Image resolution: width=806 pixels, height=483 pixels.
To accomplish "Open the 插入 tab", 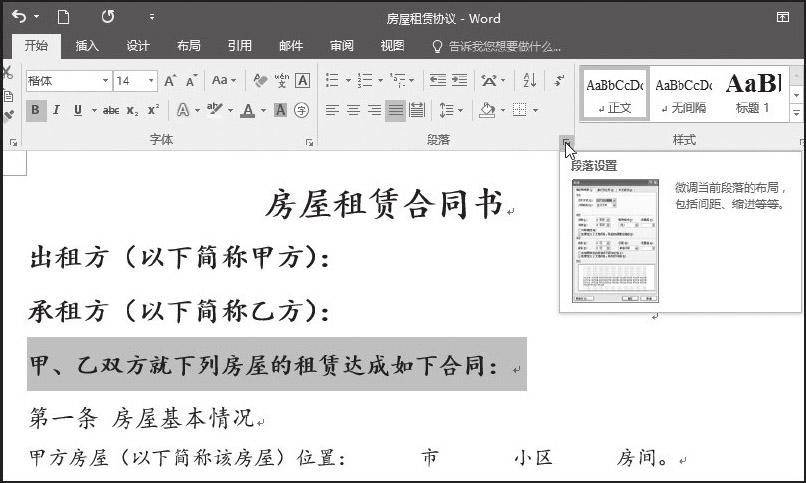I will tap(87, 46).
